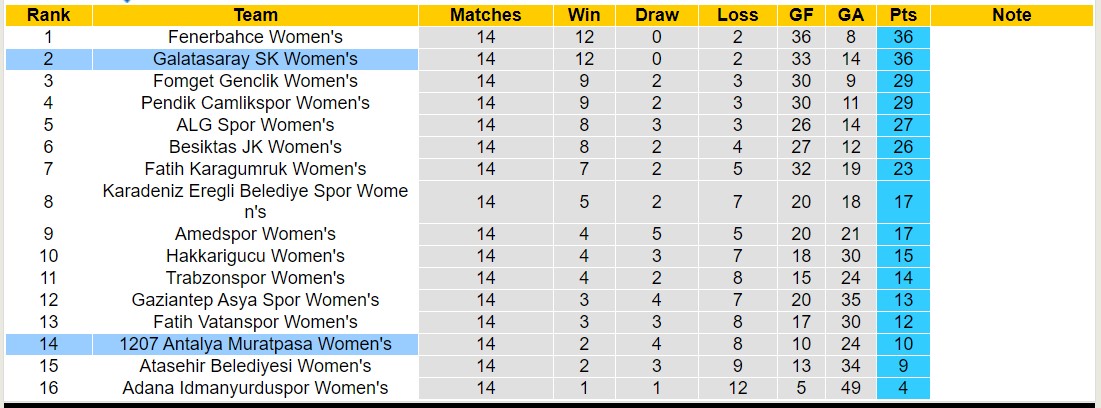Open Karadeniz Eregli Belediye Spor Women's

[255, 201]
